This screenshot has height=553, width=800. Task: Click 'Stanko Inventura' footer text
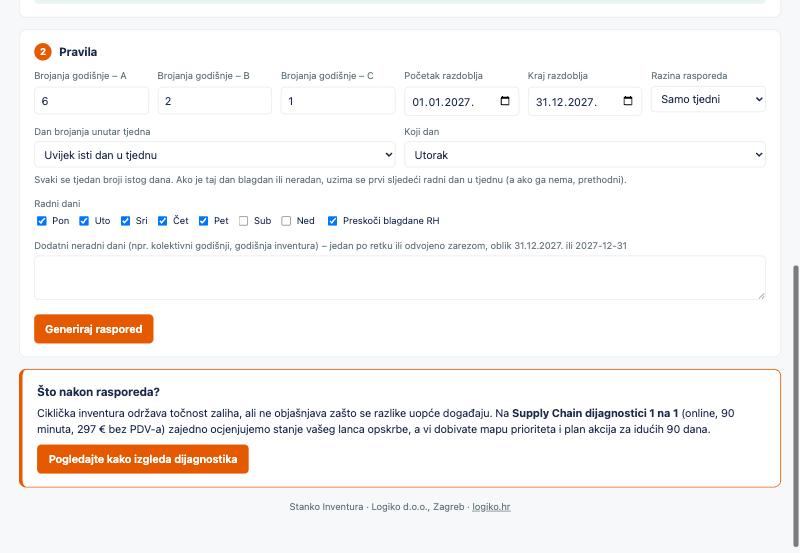coord(326,507)
